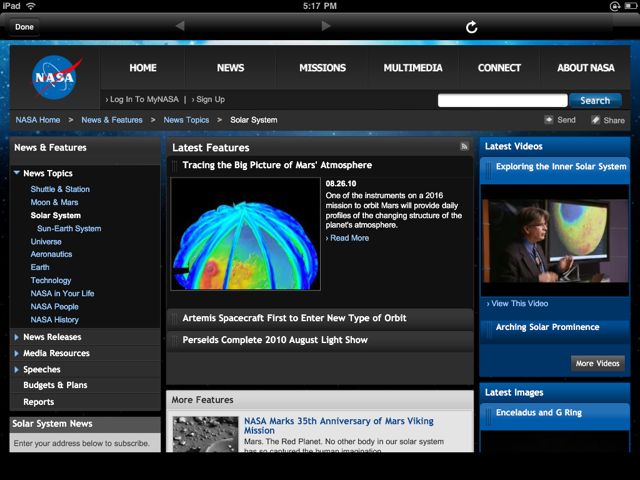This screenshot has height=480, width=640.
Task: Click the Send envelope icon
Action: click(x=549, y=120)
